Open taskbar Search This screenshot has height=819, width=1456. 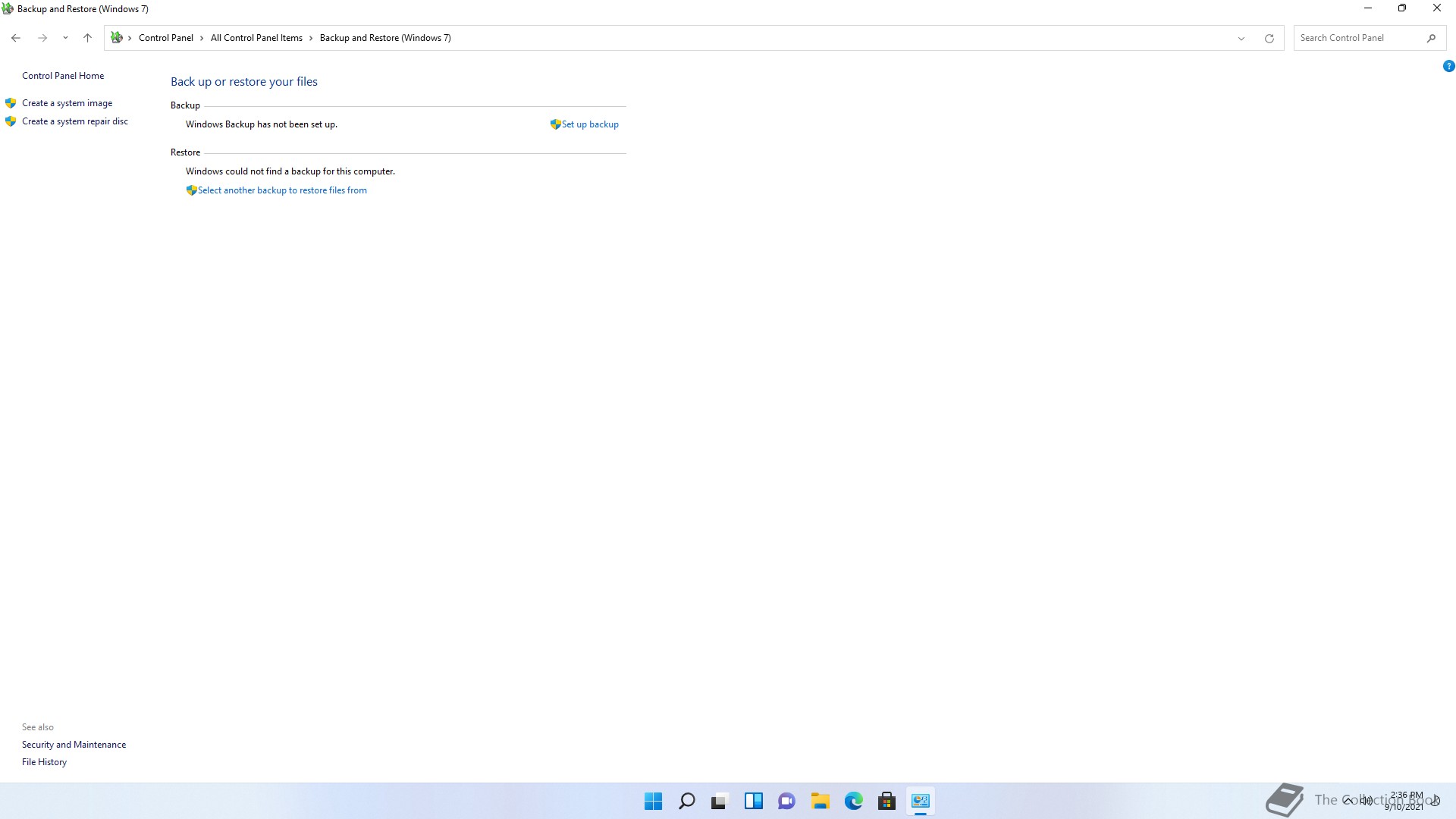(686, 801)
